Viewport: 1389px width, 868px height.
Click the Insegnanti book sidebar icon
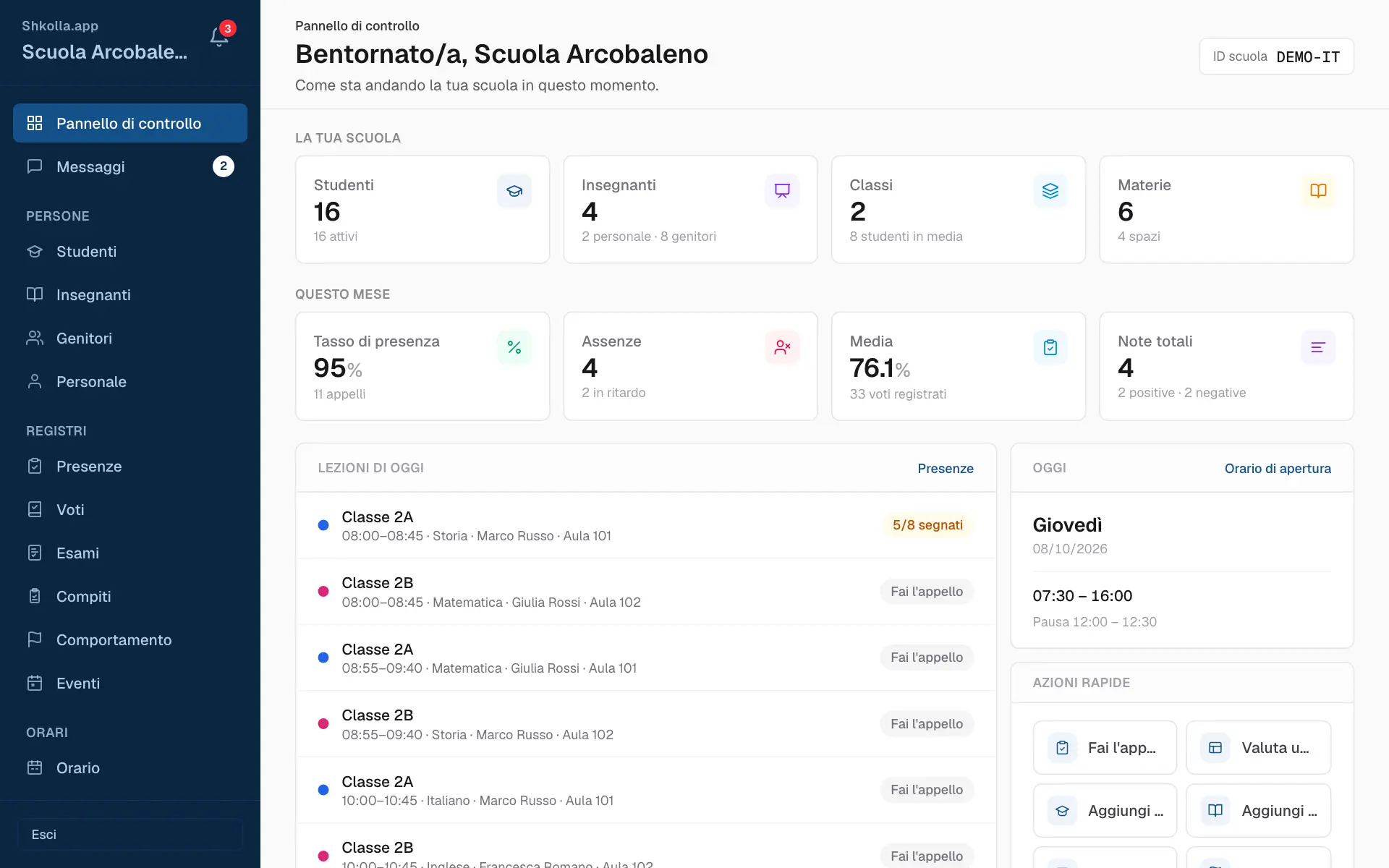coord(35,294)
